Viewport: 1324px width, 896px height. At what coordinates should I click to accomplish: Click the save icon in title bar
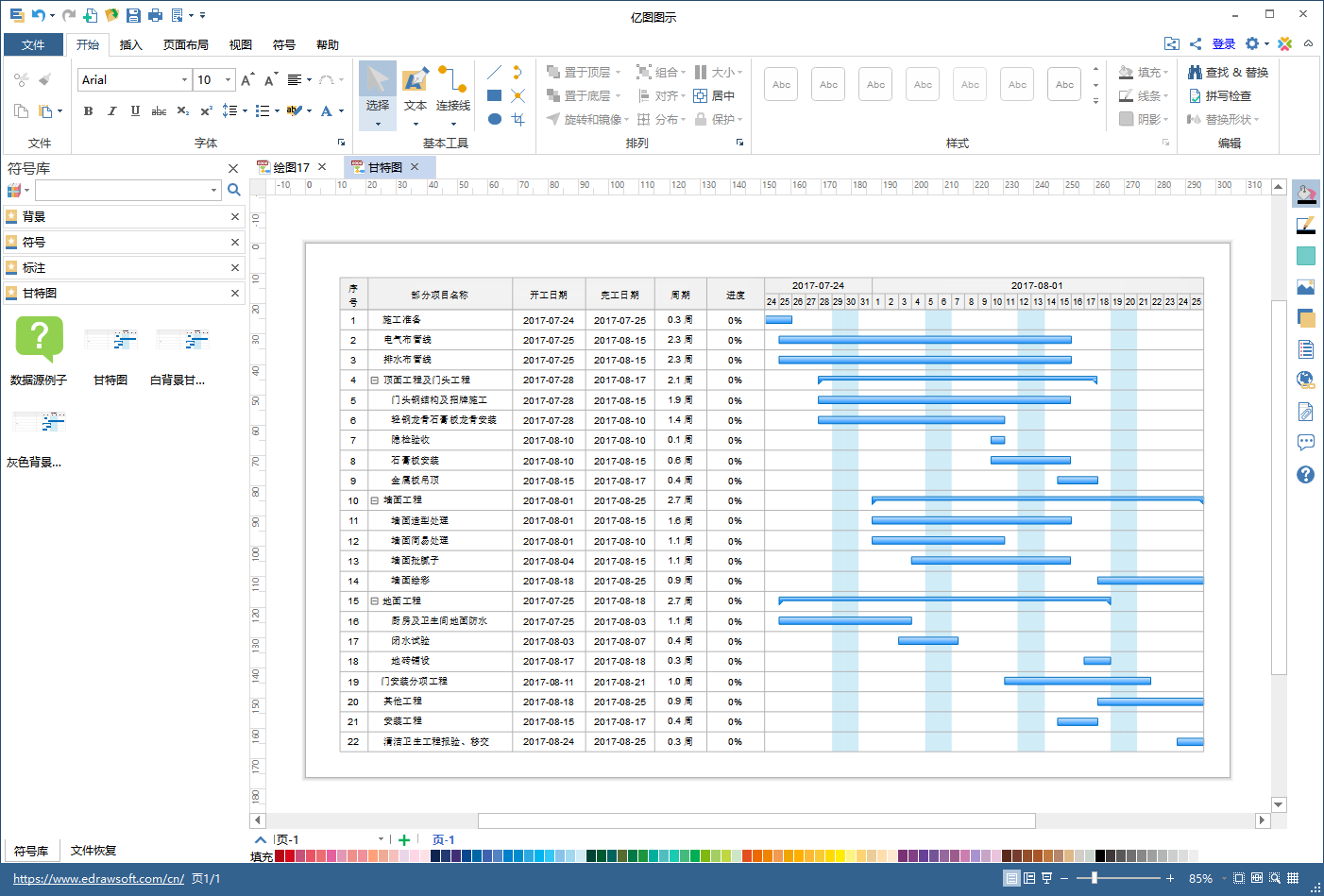coord(133,15)
